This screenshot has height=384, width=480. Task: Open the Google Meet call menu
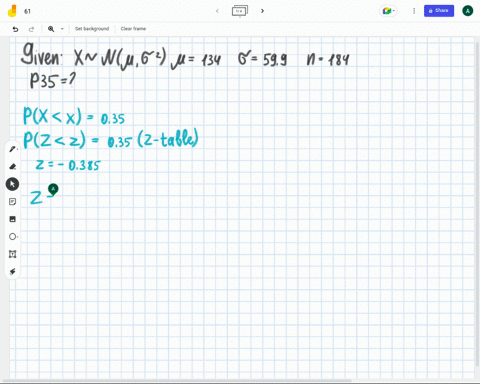coord(388,11)
